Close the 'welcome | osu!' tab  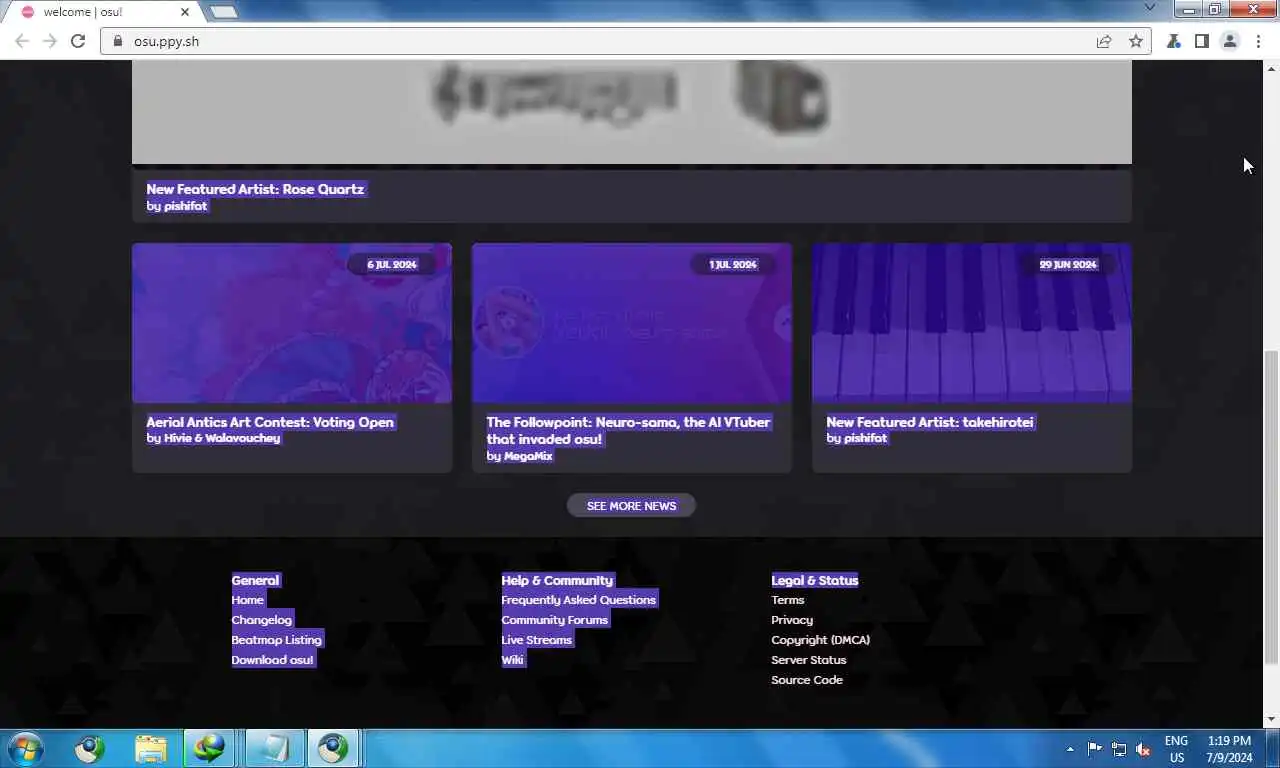click(x=185, y=12)
